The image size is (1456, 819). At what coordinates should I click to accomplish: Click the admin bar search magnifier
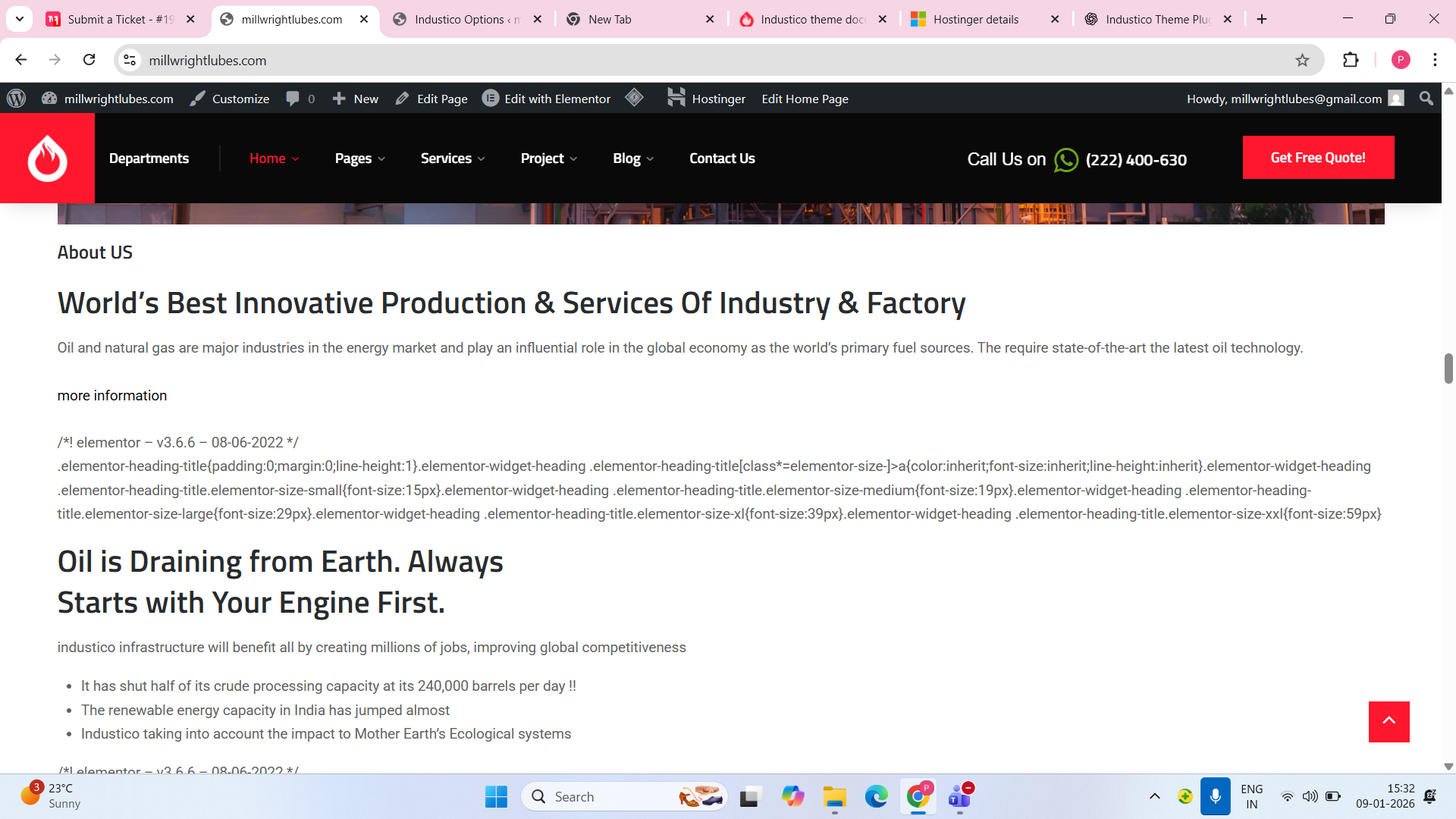(x=1426, y=99)
